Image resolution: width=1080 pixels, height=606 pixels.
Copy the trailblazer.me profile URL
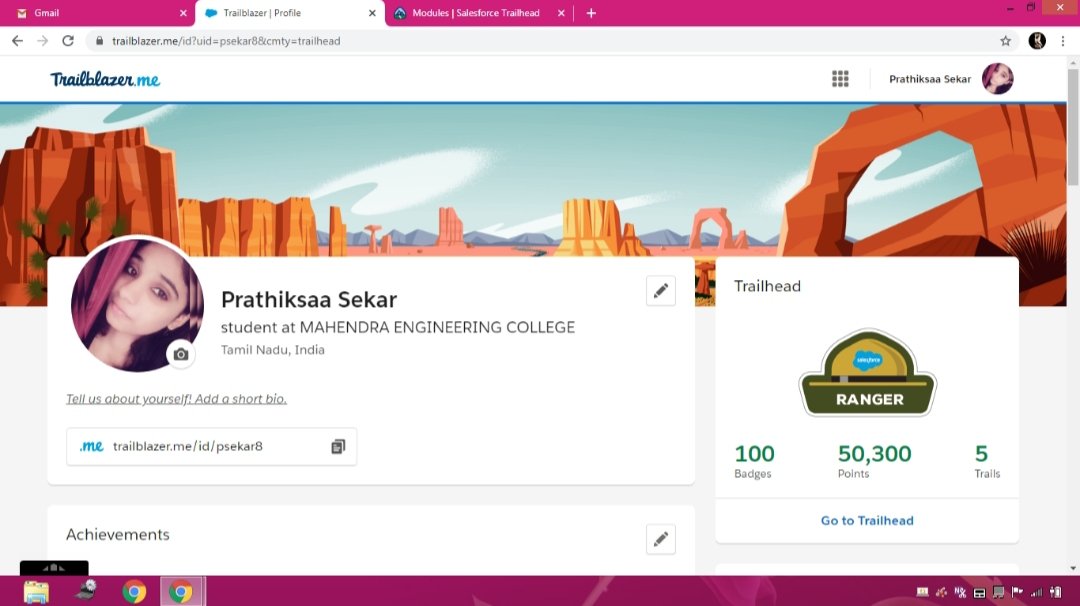click(338, 446)
